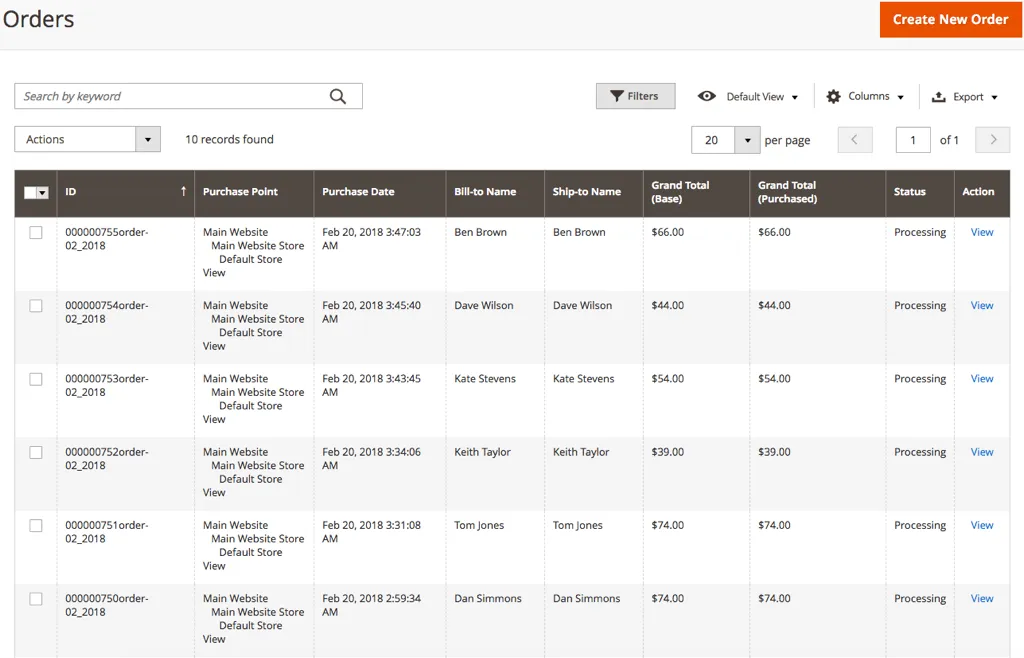The width and height of the screenshot is (1024, 658).
Task: Tick checkbox for Dave Wilson's order
Action: click(36, 306)
